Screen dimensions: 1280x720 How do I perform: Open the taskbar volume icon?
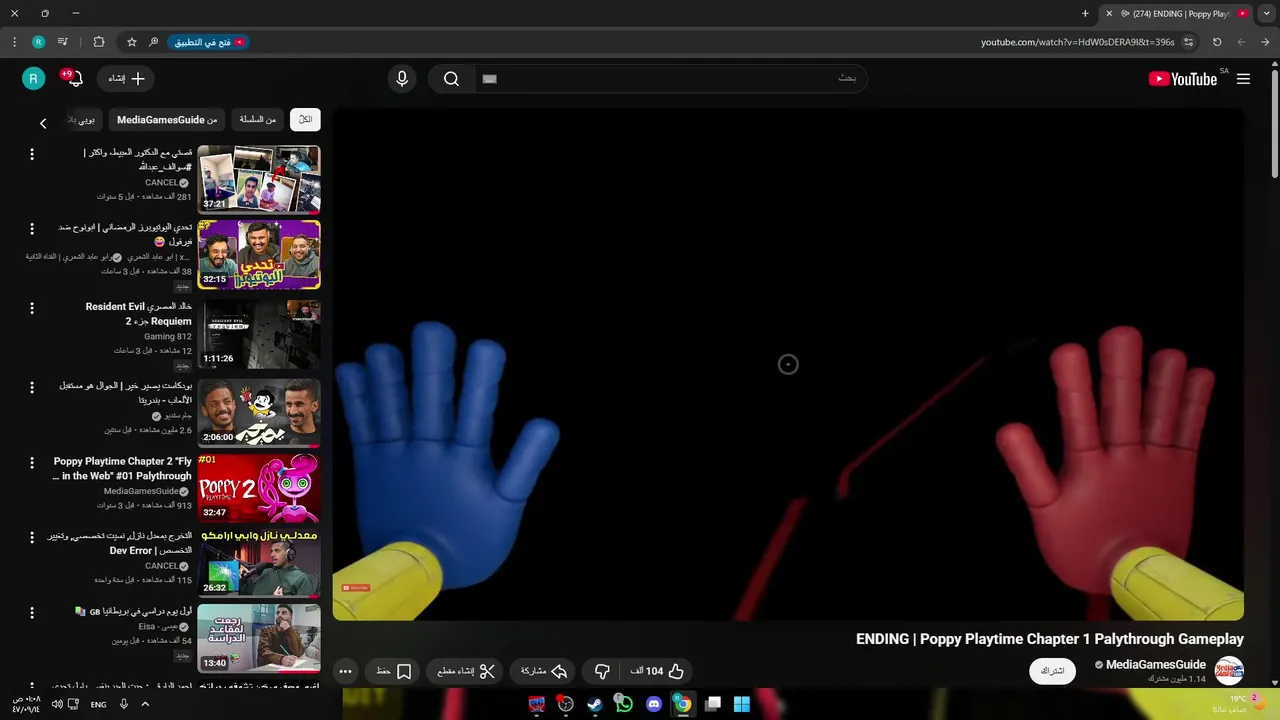pos(57,704)
